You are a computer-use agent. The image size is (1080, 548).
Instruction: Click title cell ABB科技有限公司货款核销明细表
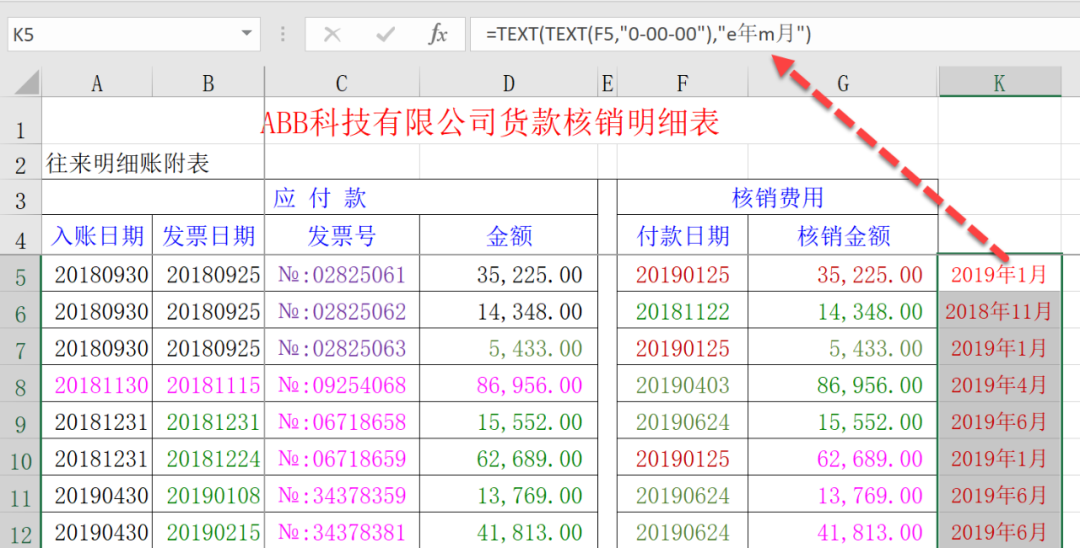pos(490,123)
